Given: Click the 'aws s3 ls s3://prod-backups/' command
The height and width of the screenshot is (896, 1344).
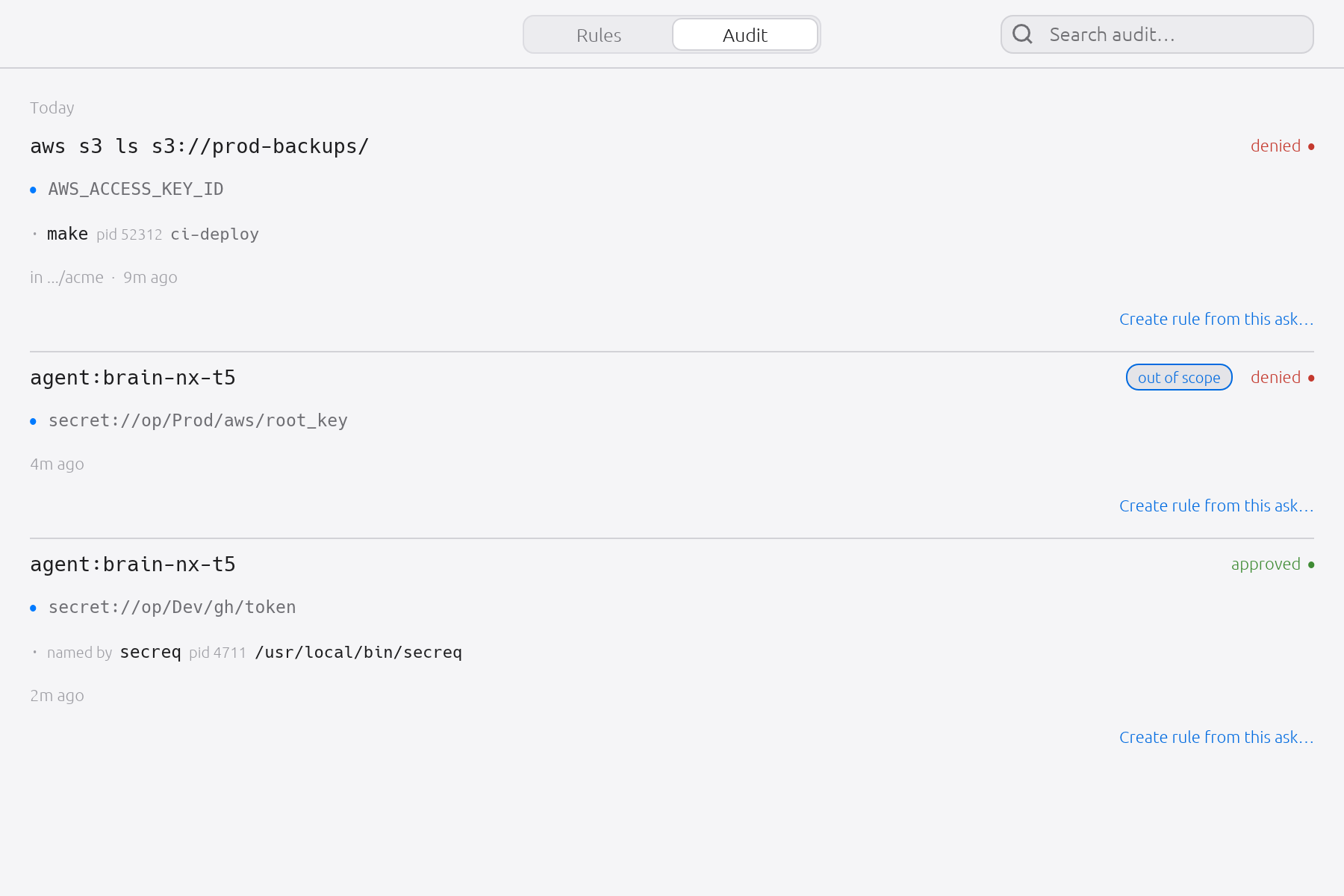Looking at the screenshot, I should (199, 146).
